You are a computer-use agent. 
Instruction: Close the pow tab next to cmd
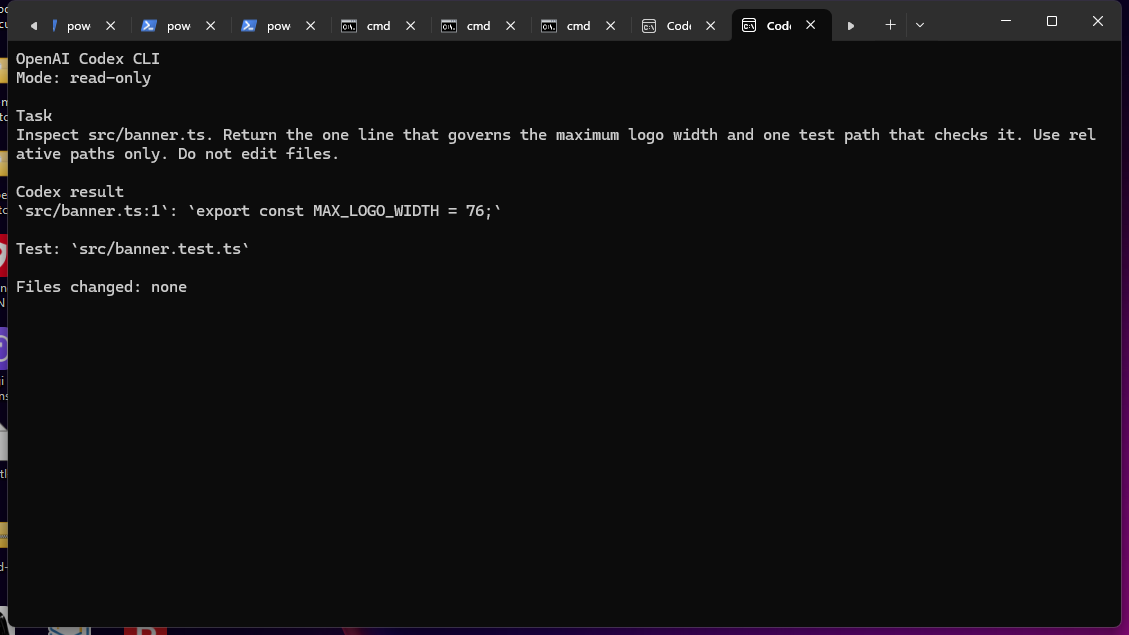310,25
